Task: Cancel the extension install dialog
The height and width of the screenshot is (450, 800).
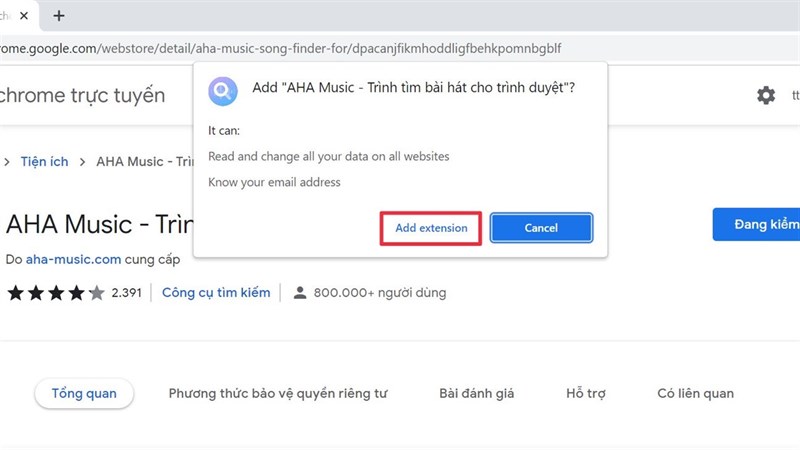Action: pos(541,228)
